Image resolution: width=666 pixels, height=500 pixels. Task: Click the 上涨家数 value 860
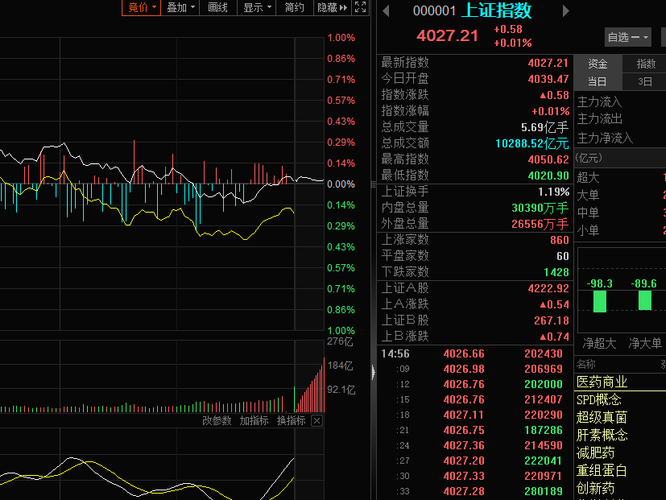click(x=559, y=240)
